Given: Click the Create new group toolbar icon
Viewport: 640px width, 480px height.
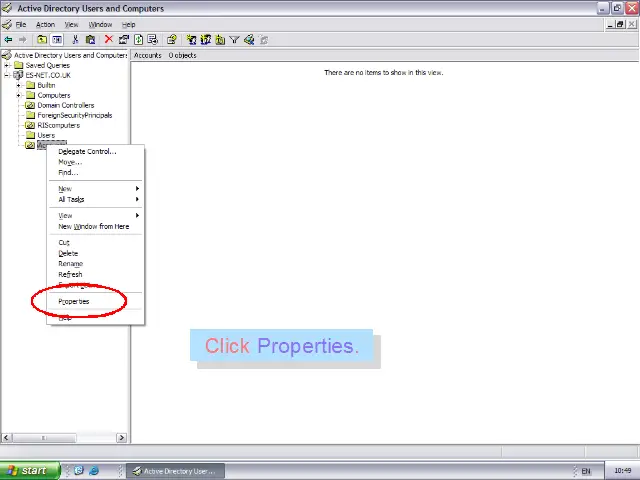Looking at the screenshot, I should pos(206,40).
